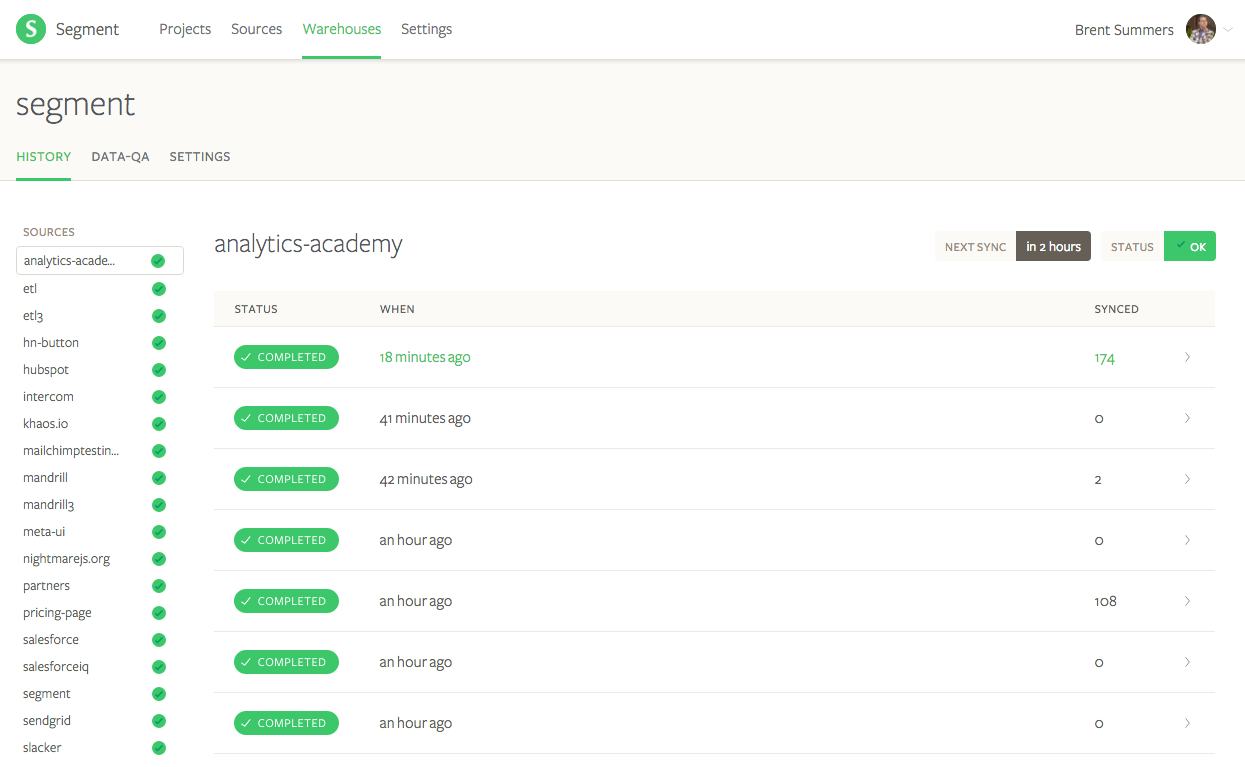This screenshot has width=1245, height=767.
Task: Click the Brent Summers user name
Action: coord(1124,30)
